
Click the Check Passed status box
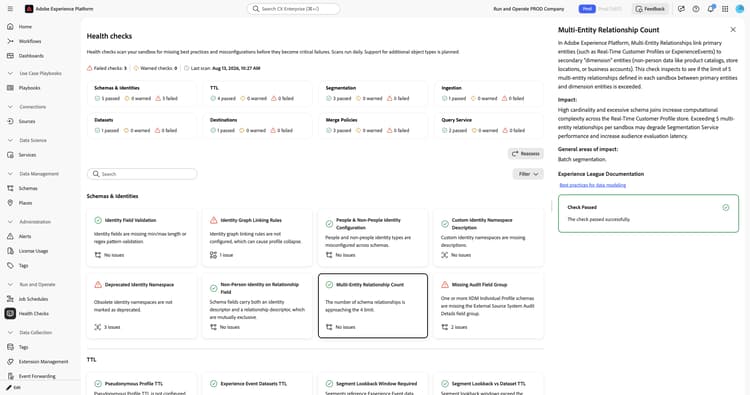coord(648,213)
